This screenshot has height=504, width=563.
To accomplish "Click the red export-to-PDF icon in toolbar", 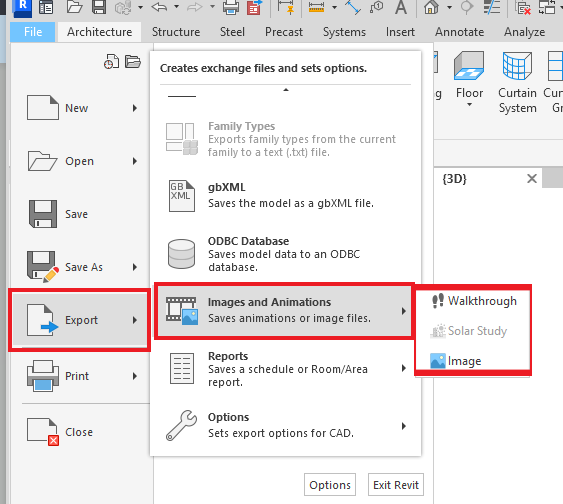I will tap(254, 8).
